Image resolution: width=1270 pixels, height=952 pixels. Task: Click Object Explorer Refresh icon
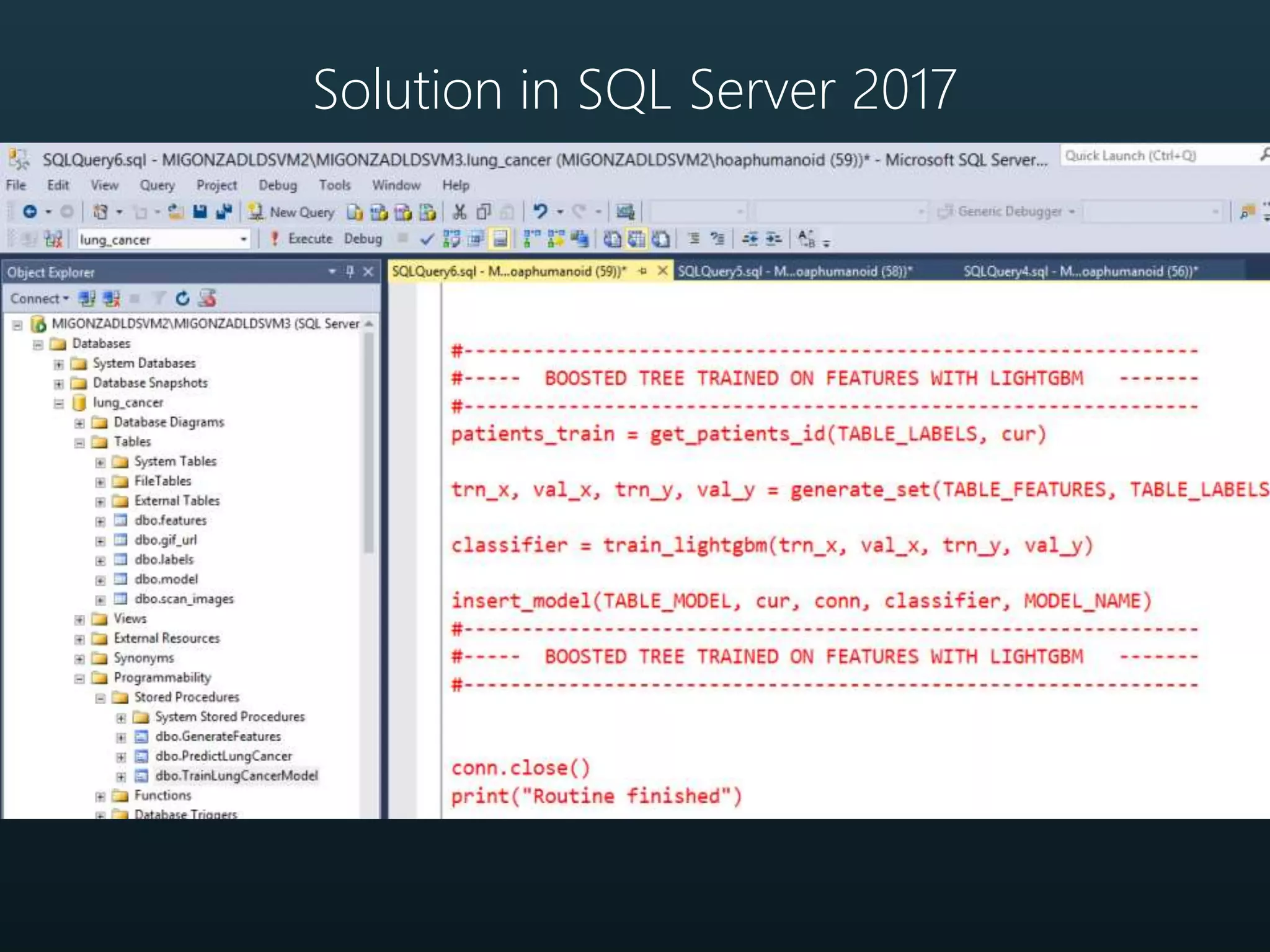182,299
